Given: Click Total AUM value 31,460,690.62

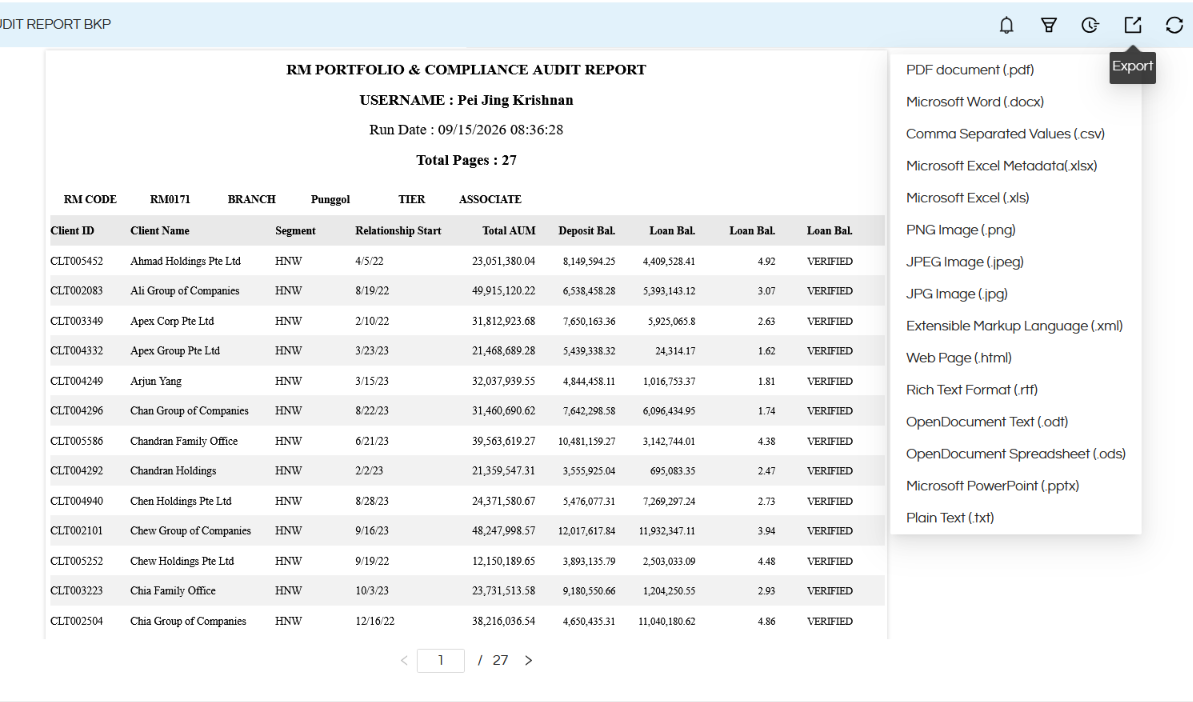Looking at the screenshot, I should coord(503,411).
